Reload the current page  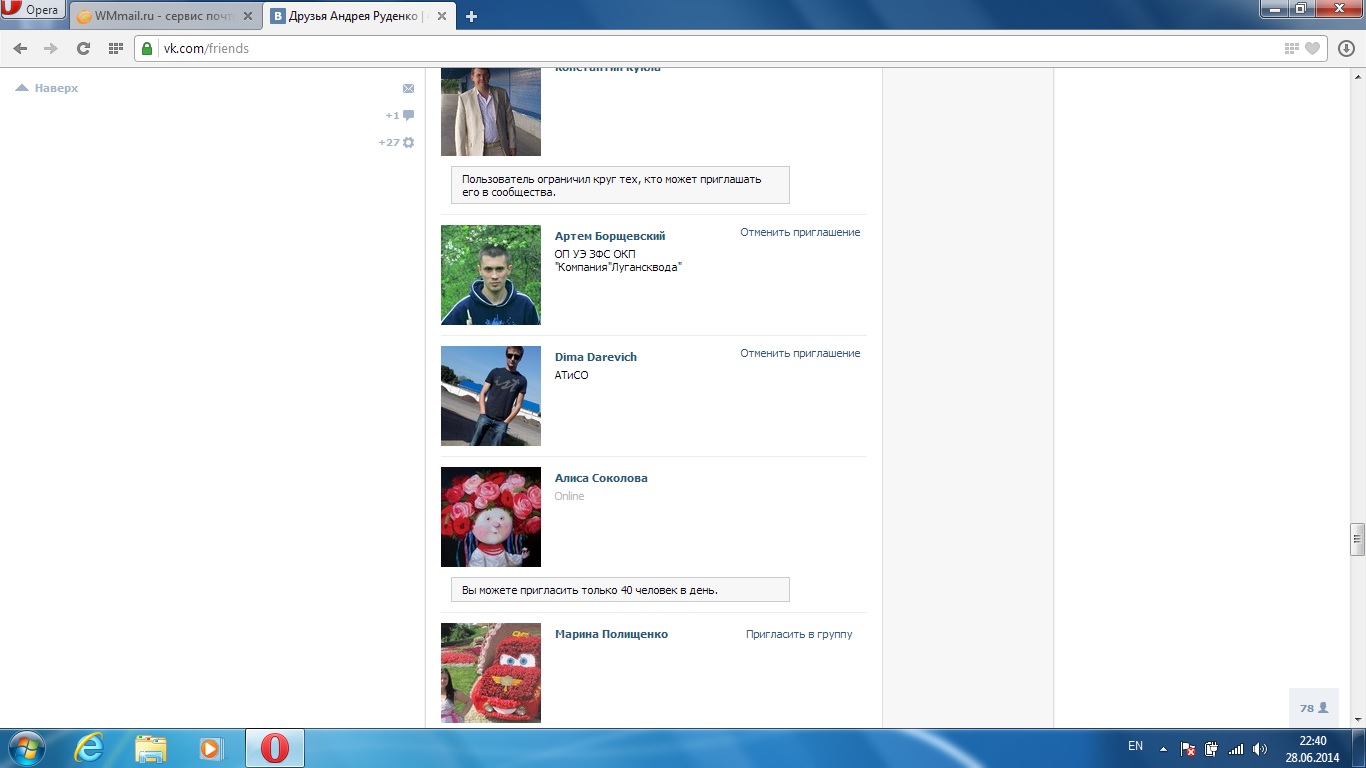pos(83,48)
